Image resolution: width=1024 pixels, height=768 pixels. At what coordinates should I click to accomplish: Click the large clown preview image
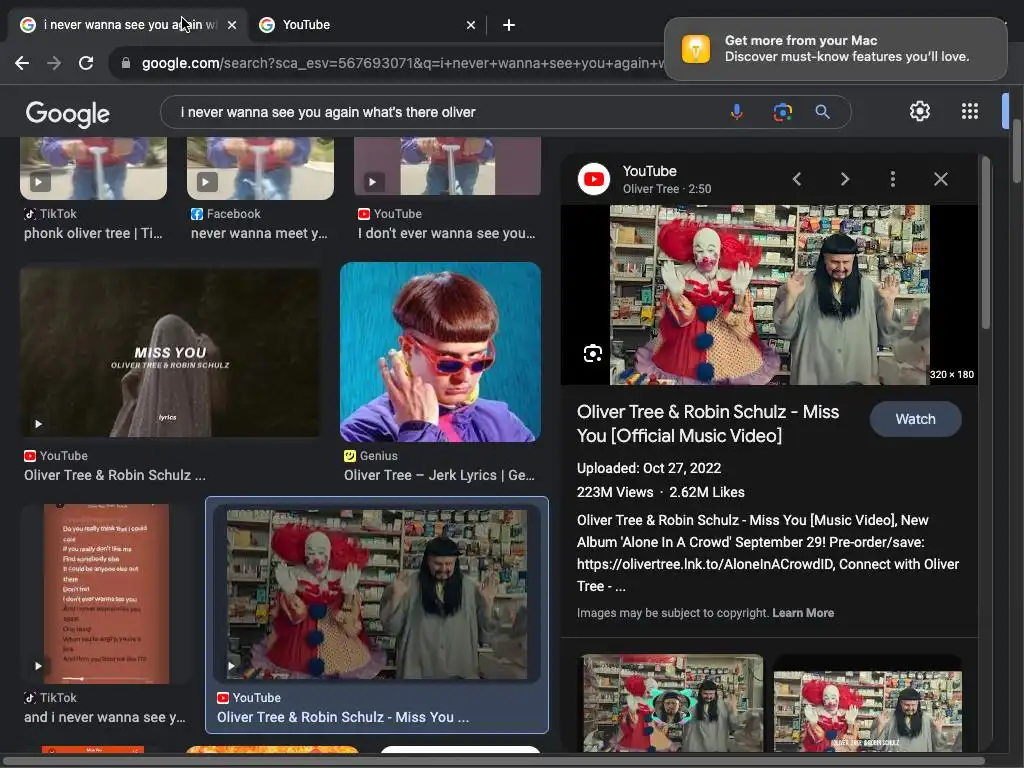(x=769, y=295)
